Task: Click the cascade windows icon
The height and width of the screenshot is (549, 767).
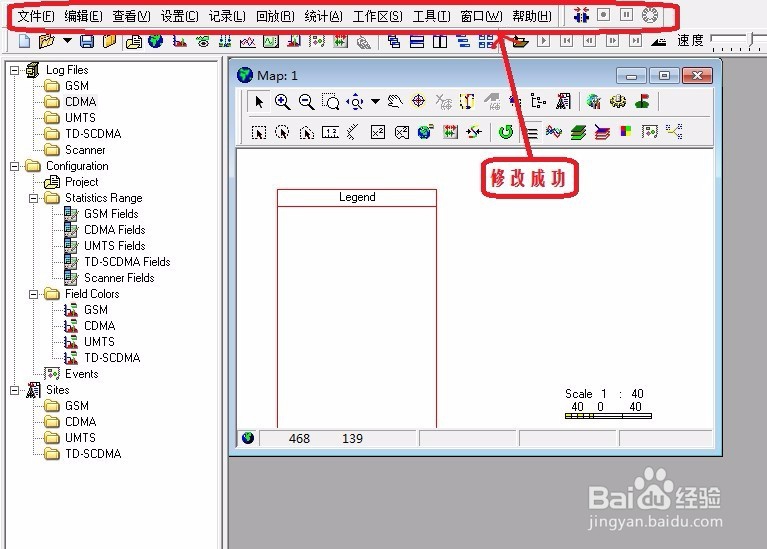Action: 394,41
